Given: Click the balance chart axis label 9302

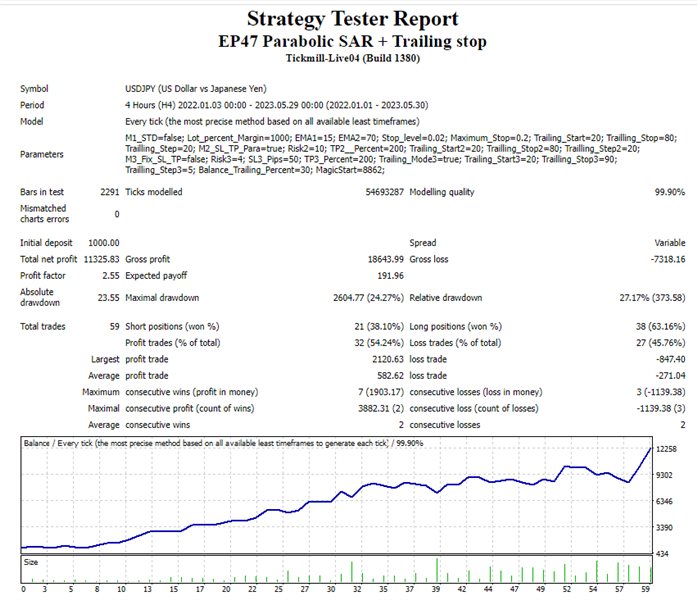Looking at the screenshot, I should [x=665, y=475].
